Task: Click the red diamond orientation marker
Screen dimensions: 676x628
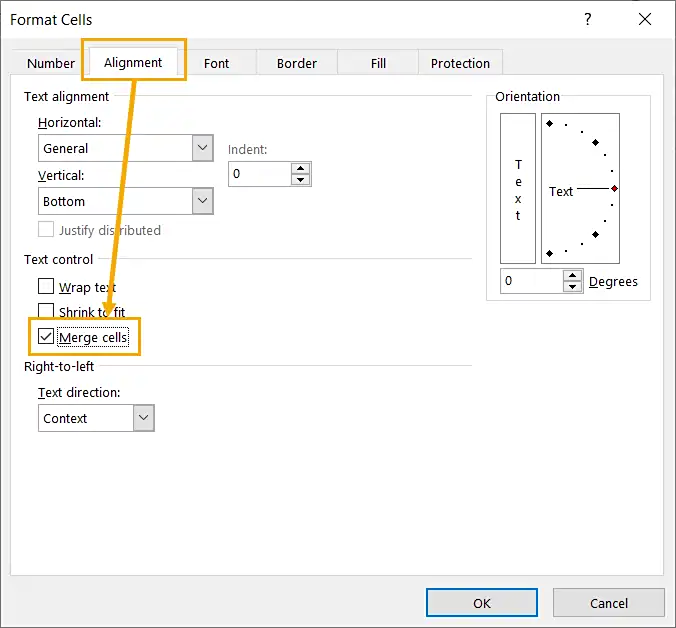Action: pos(614,189)
